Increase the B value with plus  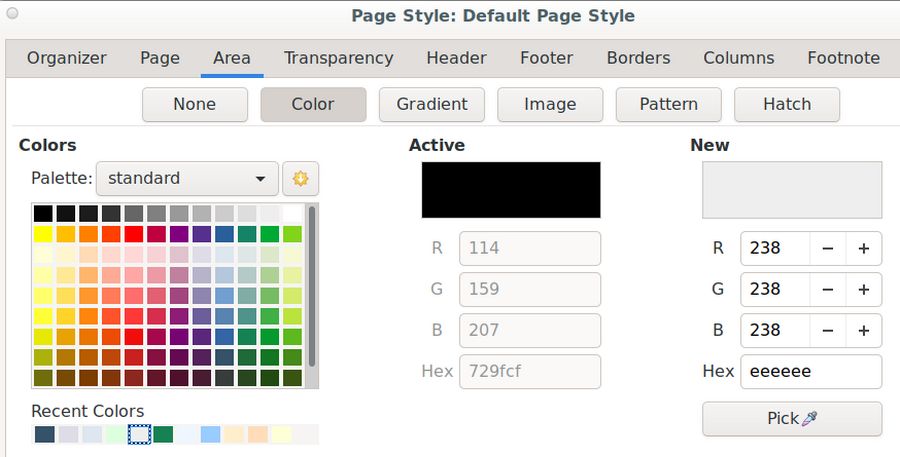click(863, 330)
